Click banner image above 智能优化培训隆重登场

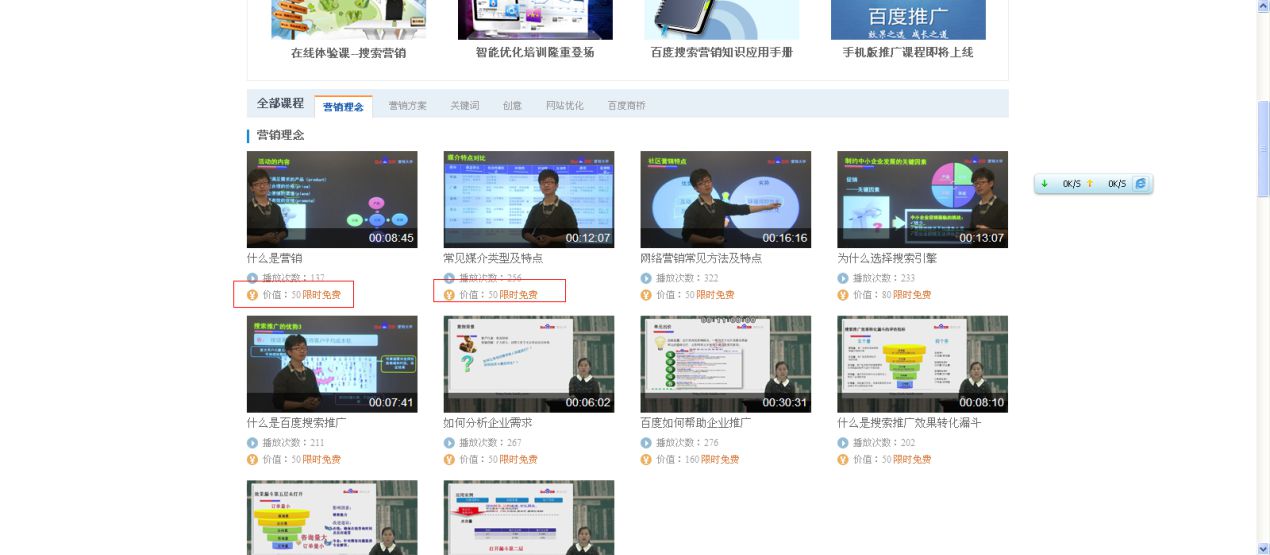pos(535,19)
